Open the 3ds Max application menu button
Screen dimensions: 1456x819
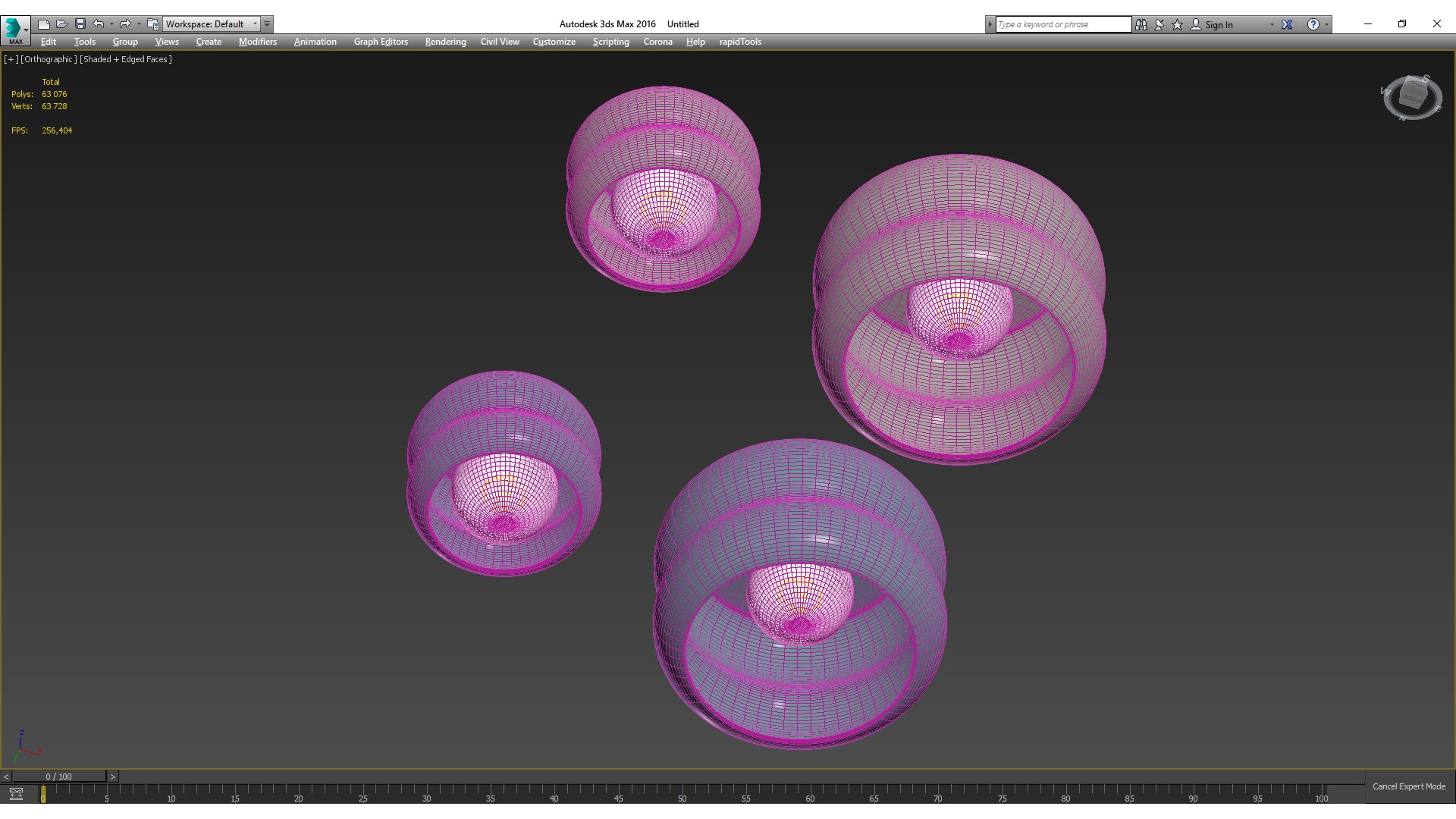pyautogui.click(x=15, y=30)
